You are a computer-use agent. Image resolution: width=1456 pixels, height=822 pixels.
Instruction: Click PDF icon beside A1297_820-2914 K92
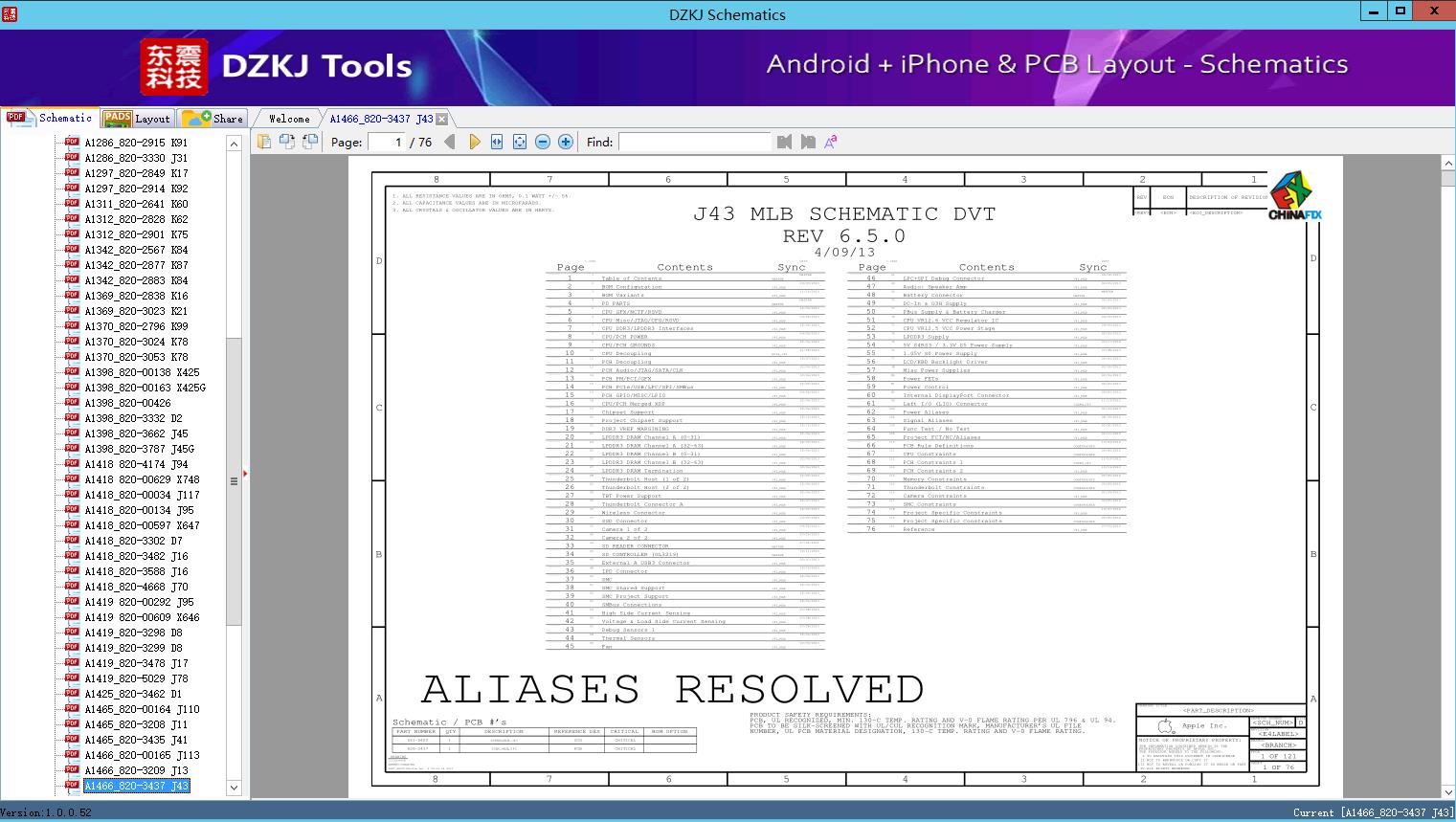tap(72, 188)
